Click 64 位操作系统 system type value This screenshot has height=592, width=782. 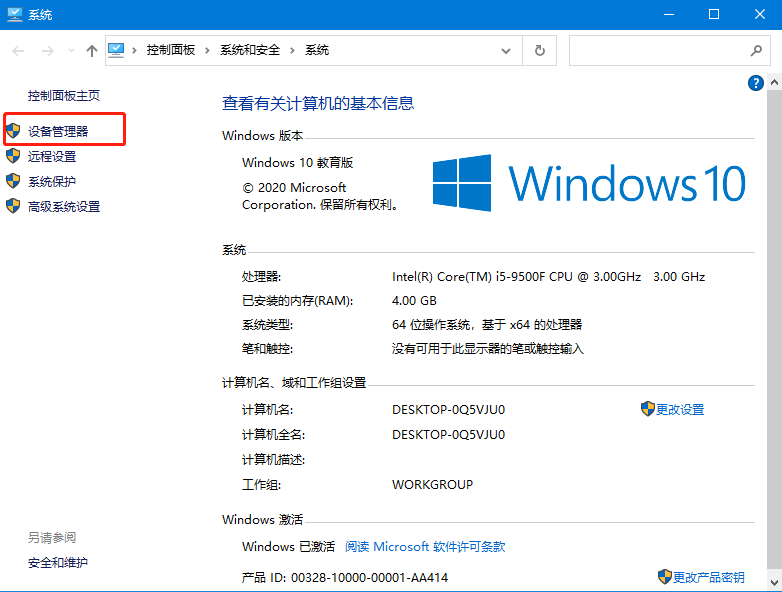[x=487, y=325]
